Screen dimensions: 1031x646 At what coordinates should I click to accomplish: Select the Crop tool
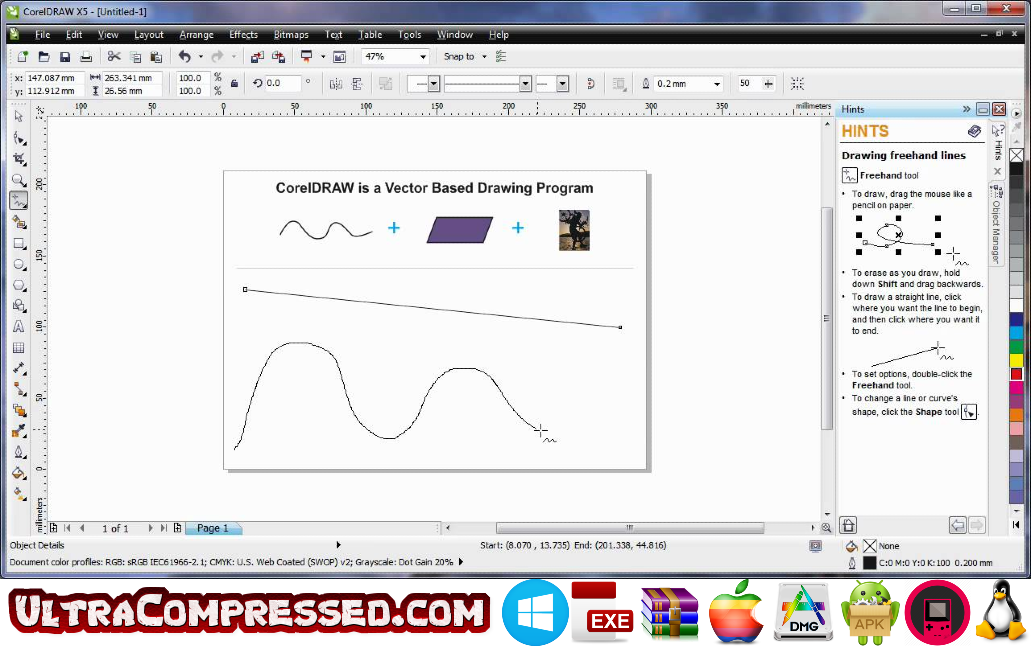19,159
